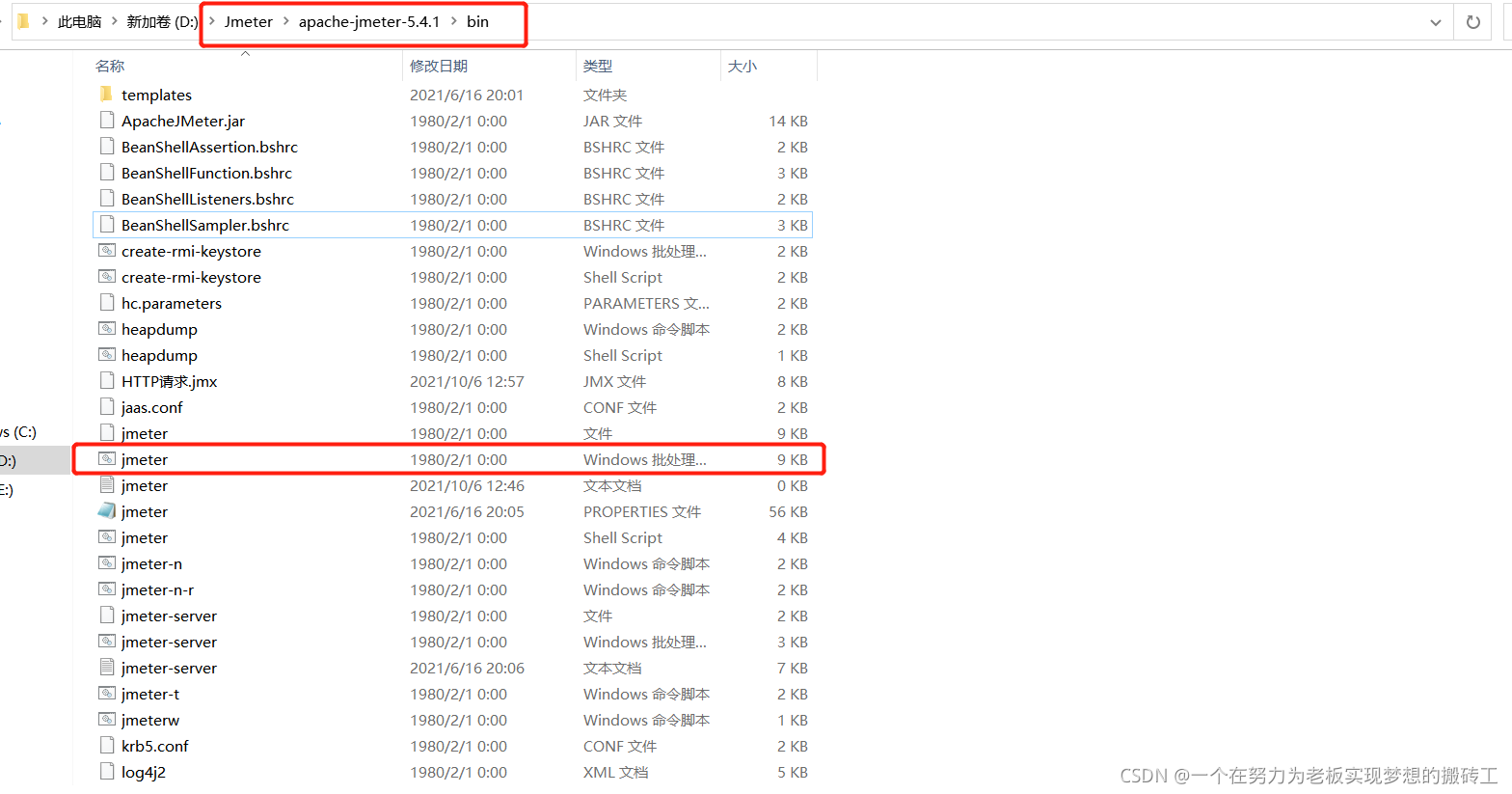
Task: Open the address bar history dropdown
Action: click(x=1436, y=22)
